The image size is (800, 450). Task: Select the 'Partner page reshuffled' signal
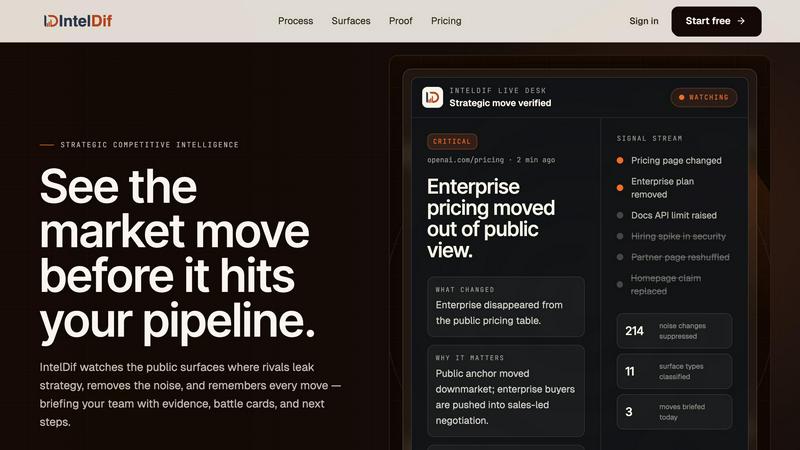pos(673,257)
